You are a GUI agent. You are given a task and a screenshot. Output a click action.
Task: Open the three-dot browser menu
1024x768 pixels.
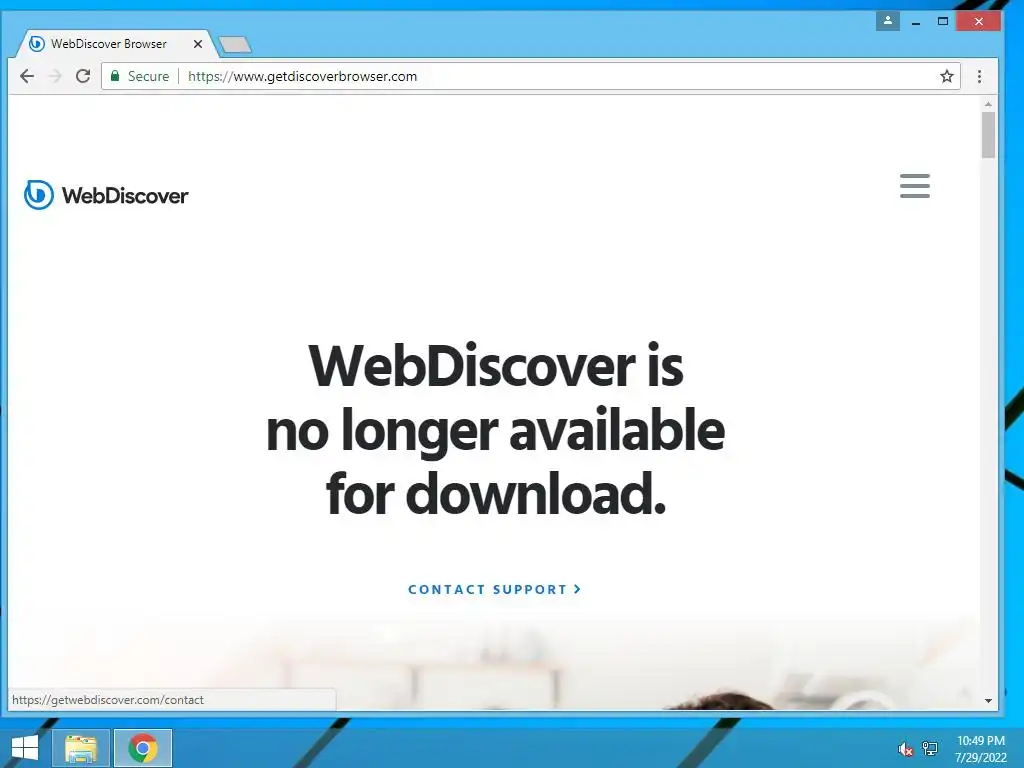[x=979, y=76]
